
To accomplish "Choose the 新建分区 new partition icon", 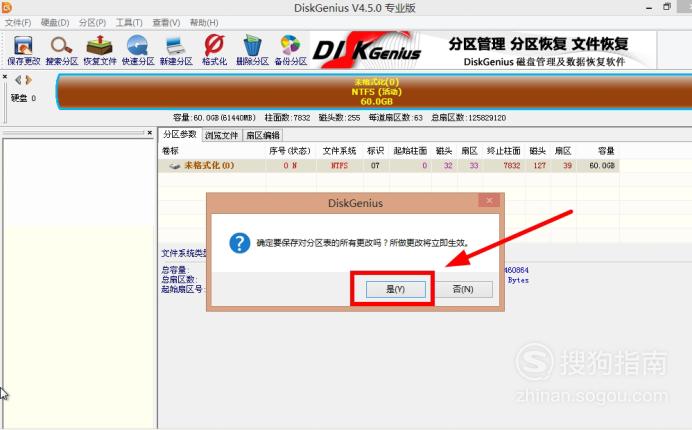I will click(176, 50).
